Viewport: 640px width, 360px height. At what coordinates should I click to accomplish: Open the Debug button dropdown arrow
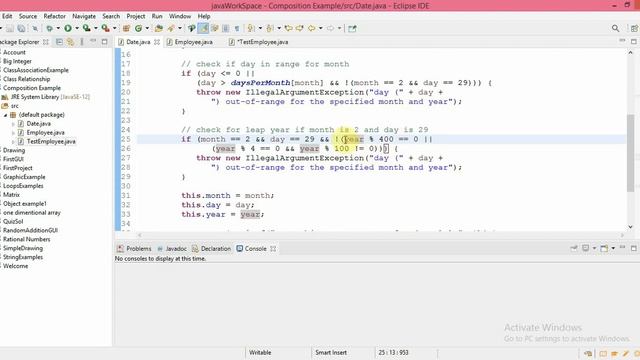point(58,28)
